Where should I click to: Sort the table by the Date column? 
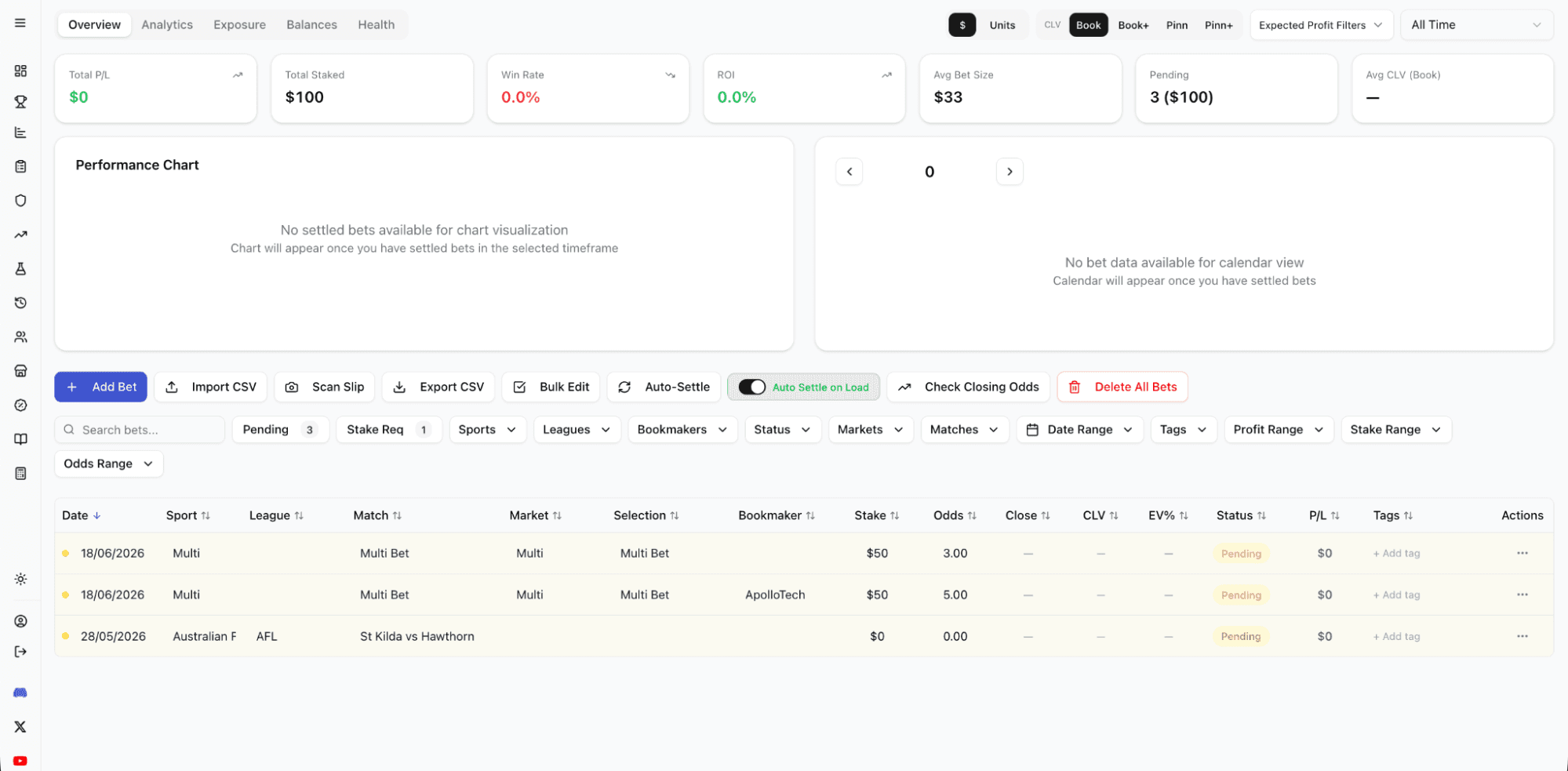point(81,515)
